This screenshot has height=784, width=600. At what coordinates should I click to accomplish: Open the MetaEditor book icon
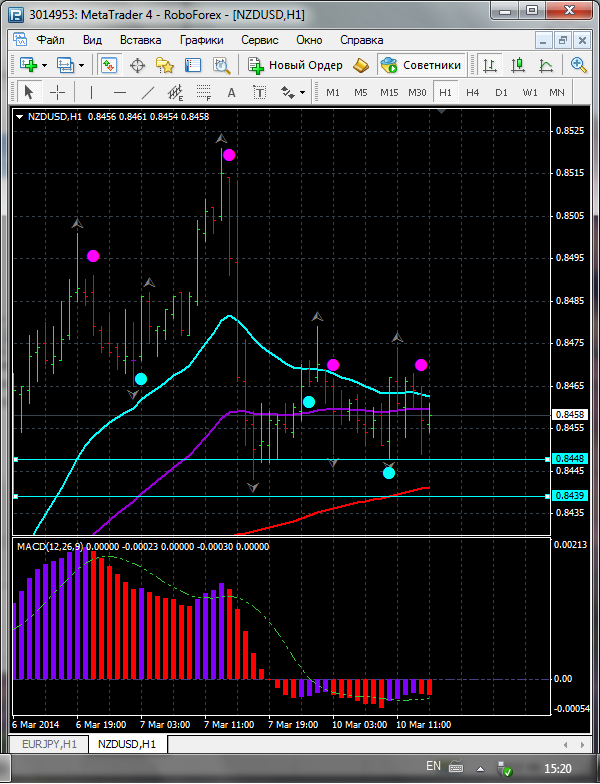(x=361, y=65)
